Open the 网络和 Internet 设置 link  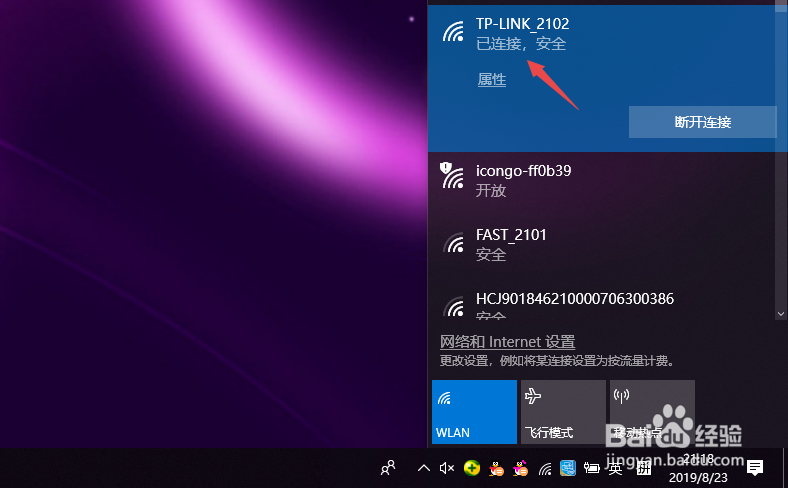point(508,342)
